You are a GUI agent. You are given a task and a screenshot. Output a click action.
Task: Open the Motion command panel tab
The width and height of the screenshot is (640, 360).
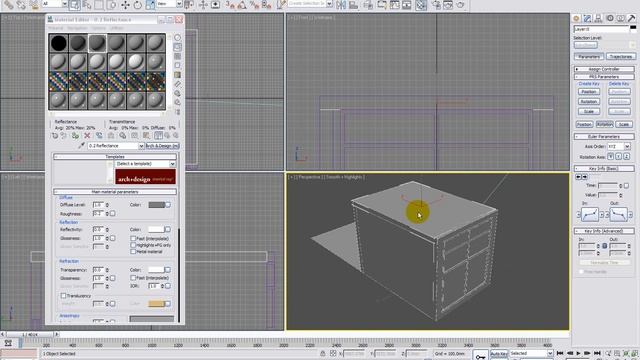(x=610, y=18)
